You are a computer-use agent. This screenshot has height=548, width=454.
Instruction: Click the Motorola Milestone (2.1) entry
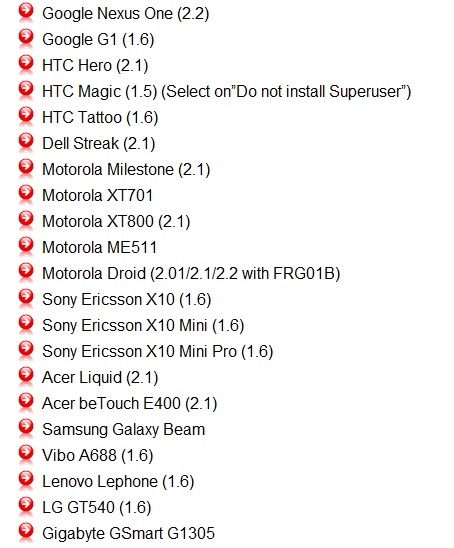pyautogui.click(x=126, y=170)
